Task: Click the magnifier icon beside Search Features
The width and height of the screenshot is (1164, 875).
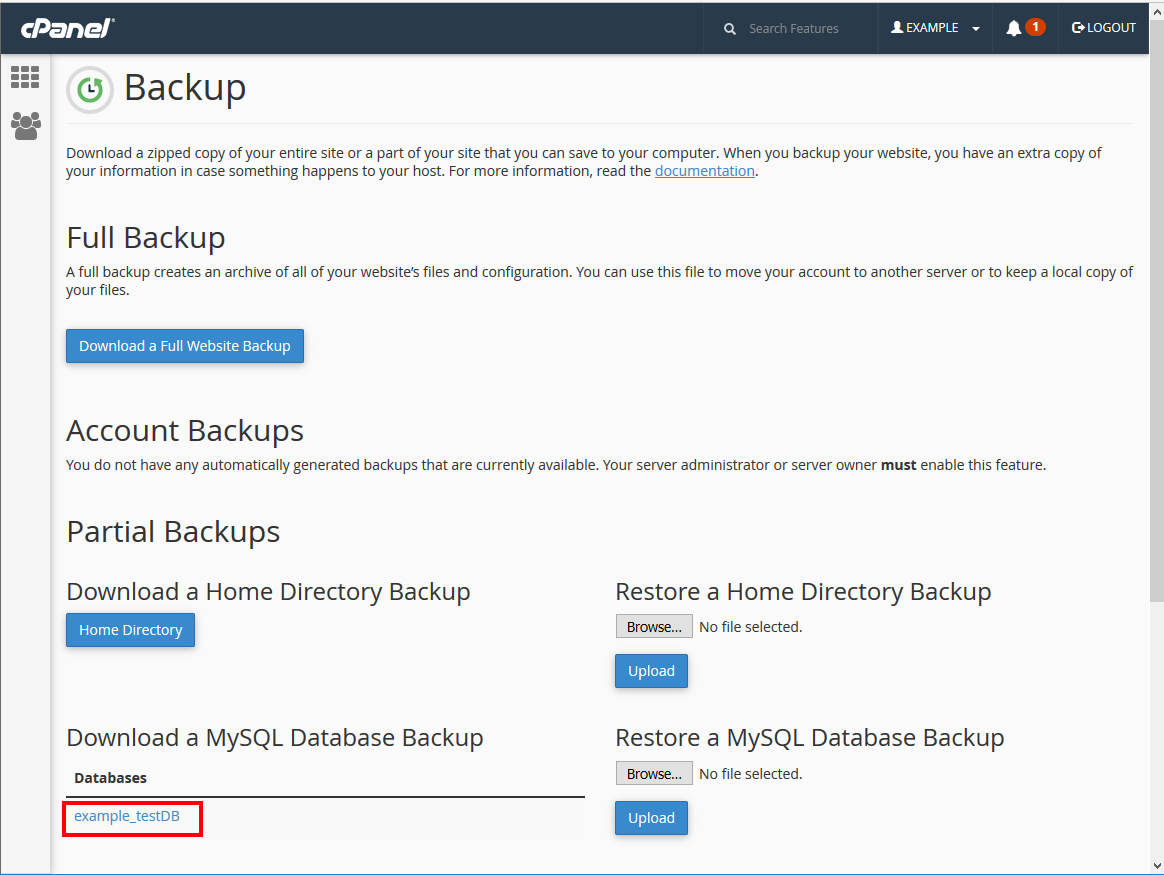Action: (730, 29)
